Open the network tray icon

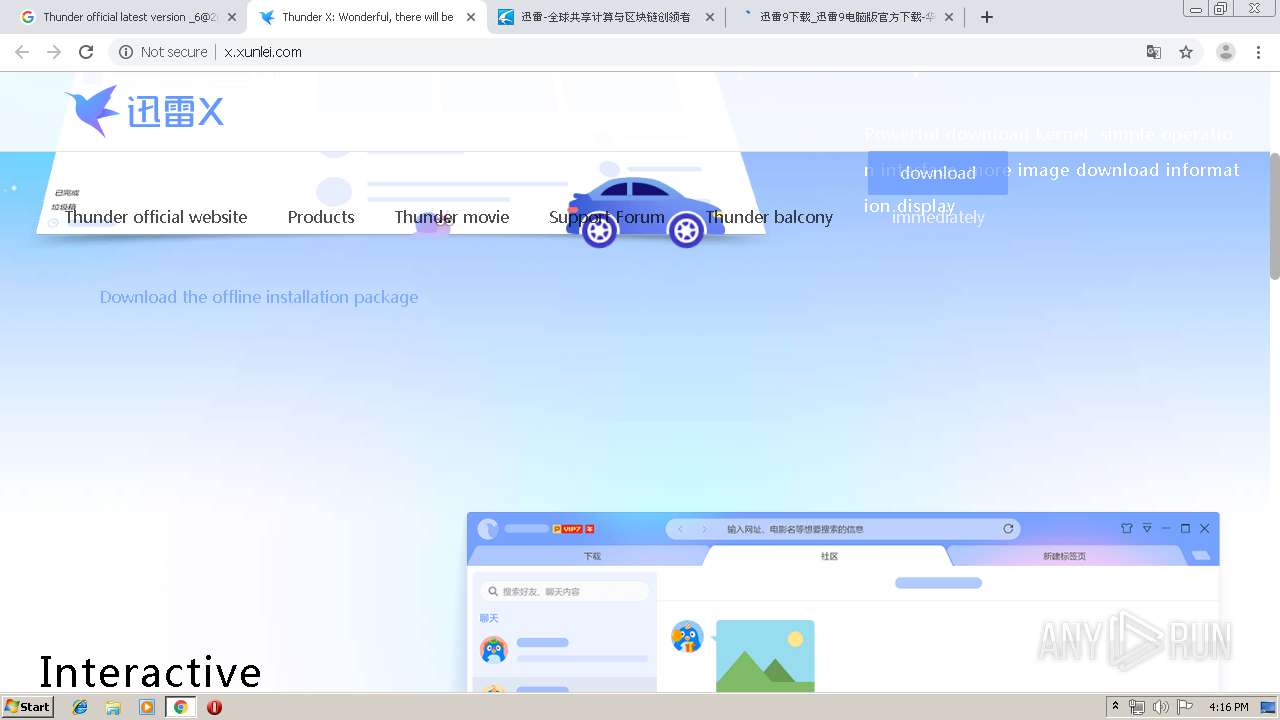pyautogui.click(x=1137, y=707)
